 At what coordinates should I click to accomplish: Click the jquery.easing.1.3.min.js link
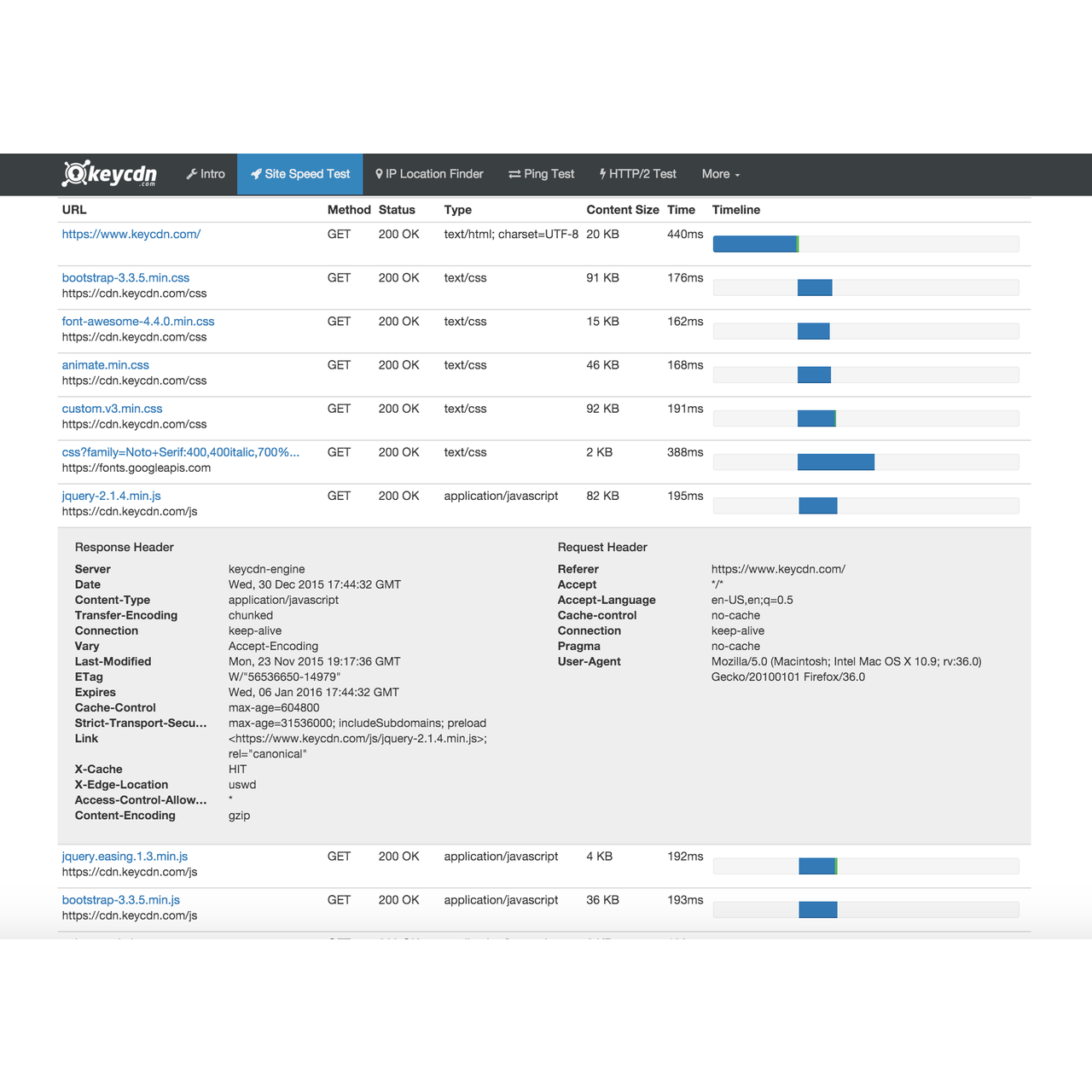(125, 856)
